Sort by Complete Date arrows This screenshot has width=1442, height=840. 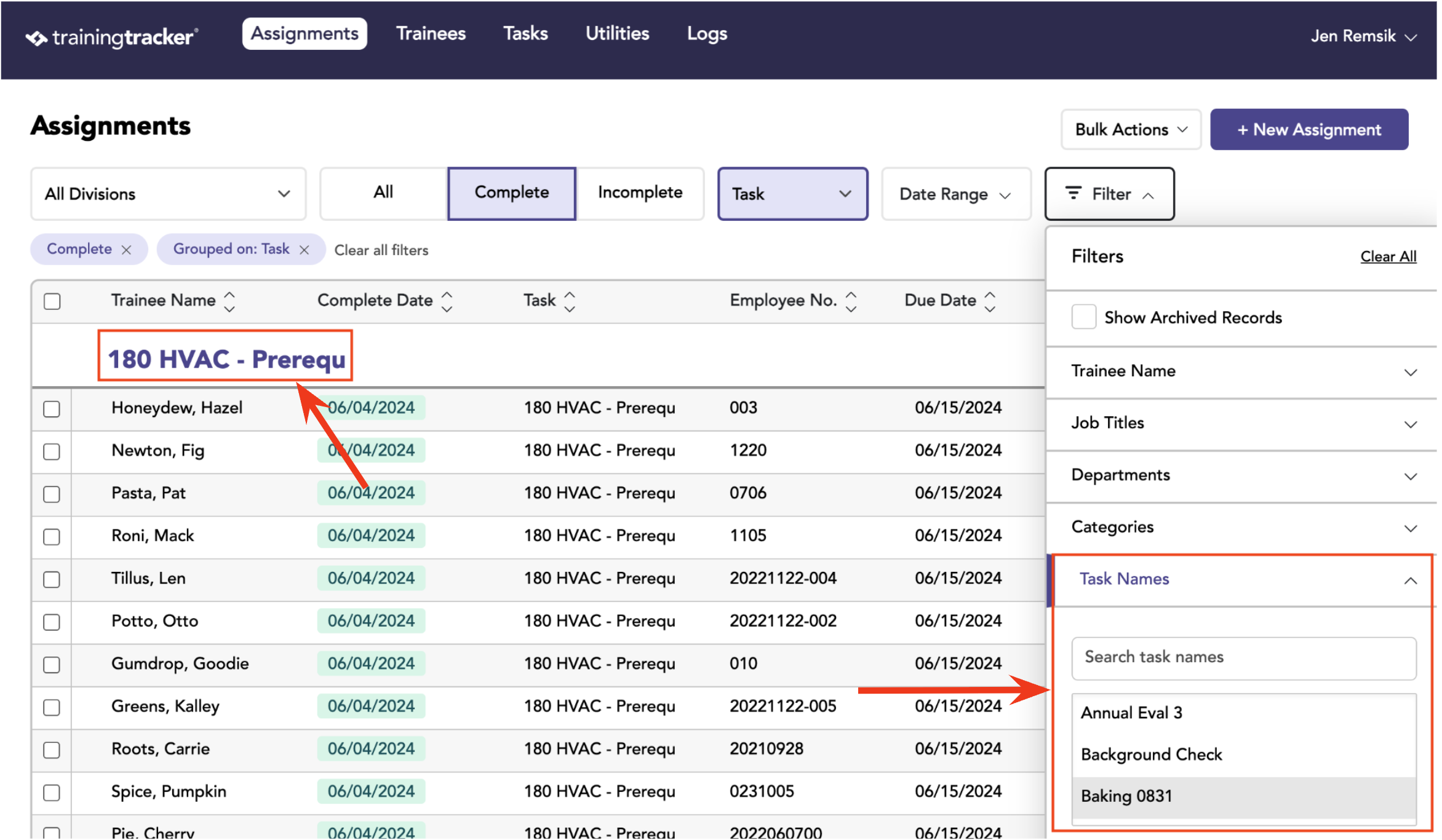click(447, 301)
